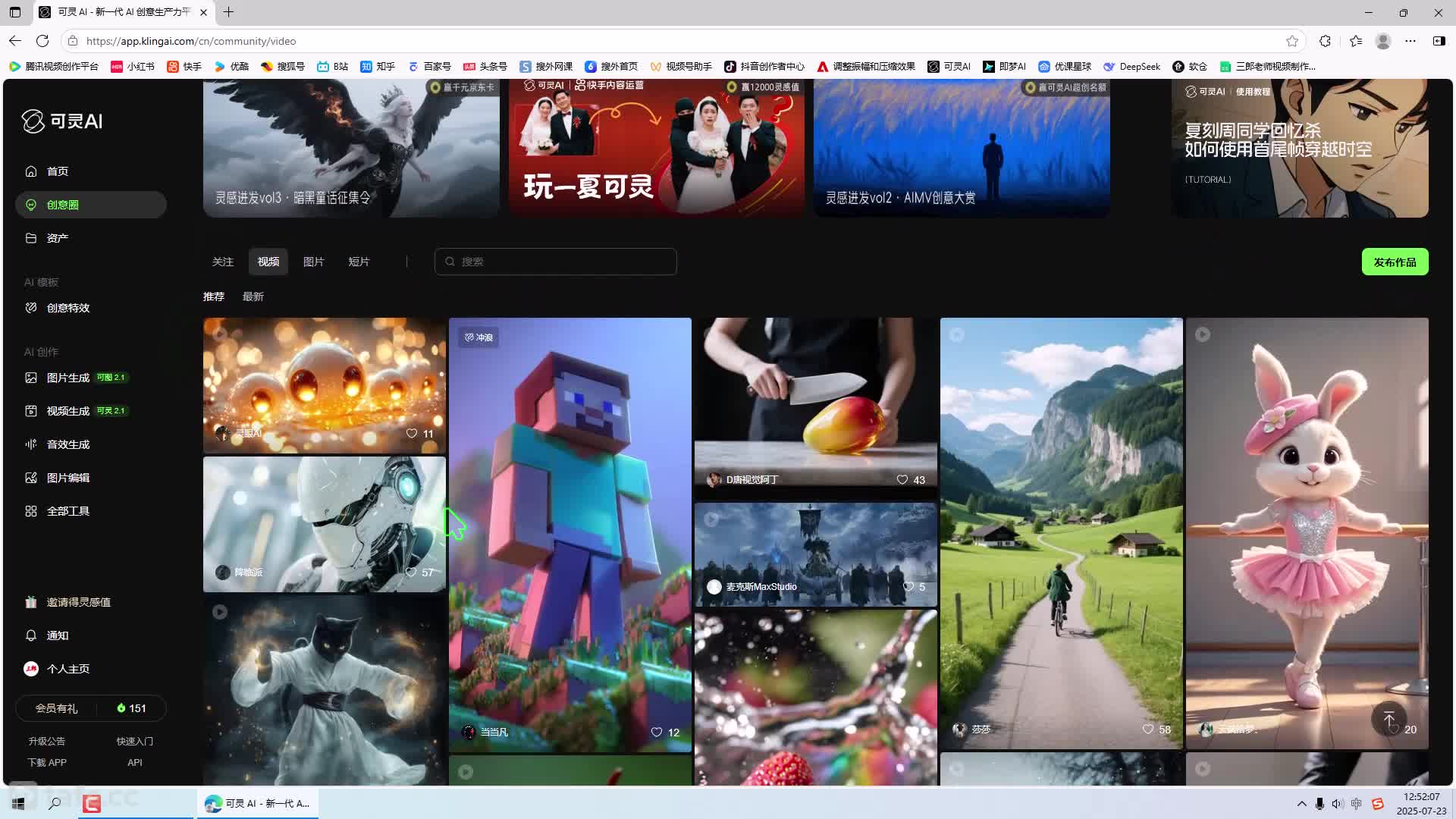The image size is (1456, 819).
Task: Click the green 发布作品 button
Action: 1394,262
